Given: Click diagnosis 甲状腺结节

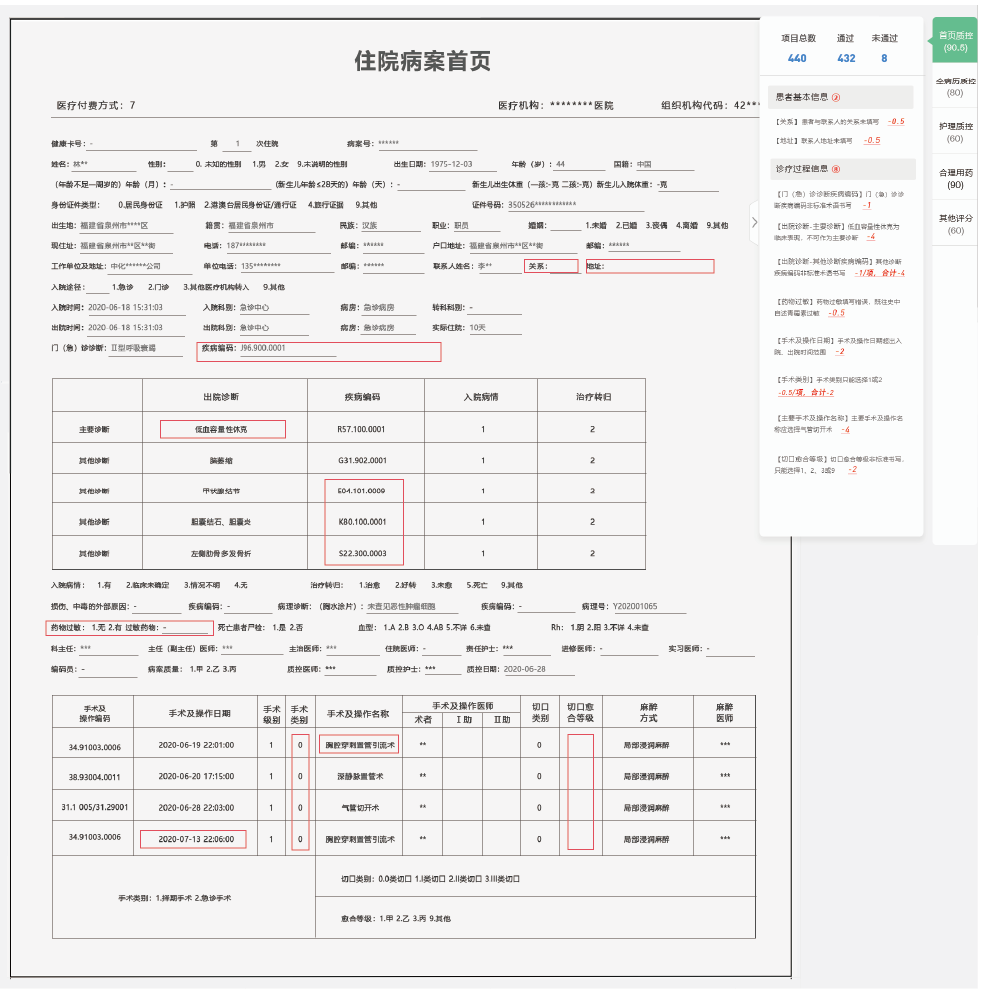Looking at the screenshot, I should tap(221, 491).
